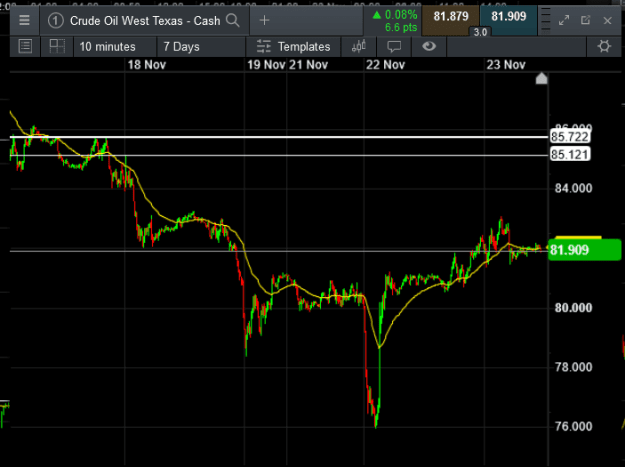The width and height of the screenshot is (625, 467).
Task: Click the 84.000 axis value
Action: point(573,188)
